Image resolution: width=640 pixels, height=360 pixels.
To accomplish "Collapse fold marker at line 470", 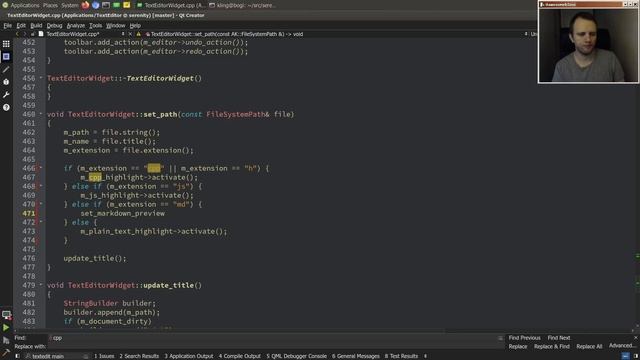I will click(41, 204).
